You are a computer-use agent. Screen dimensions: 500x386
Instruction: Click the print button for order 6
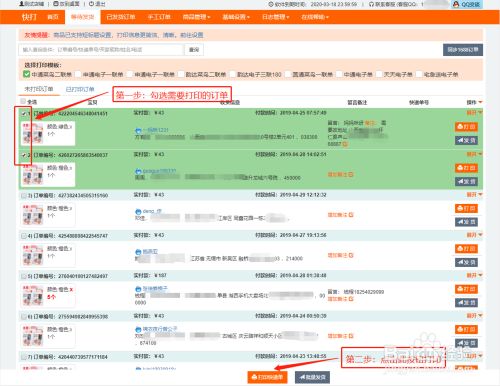(466, 329)
